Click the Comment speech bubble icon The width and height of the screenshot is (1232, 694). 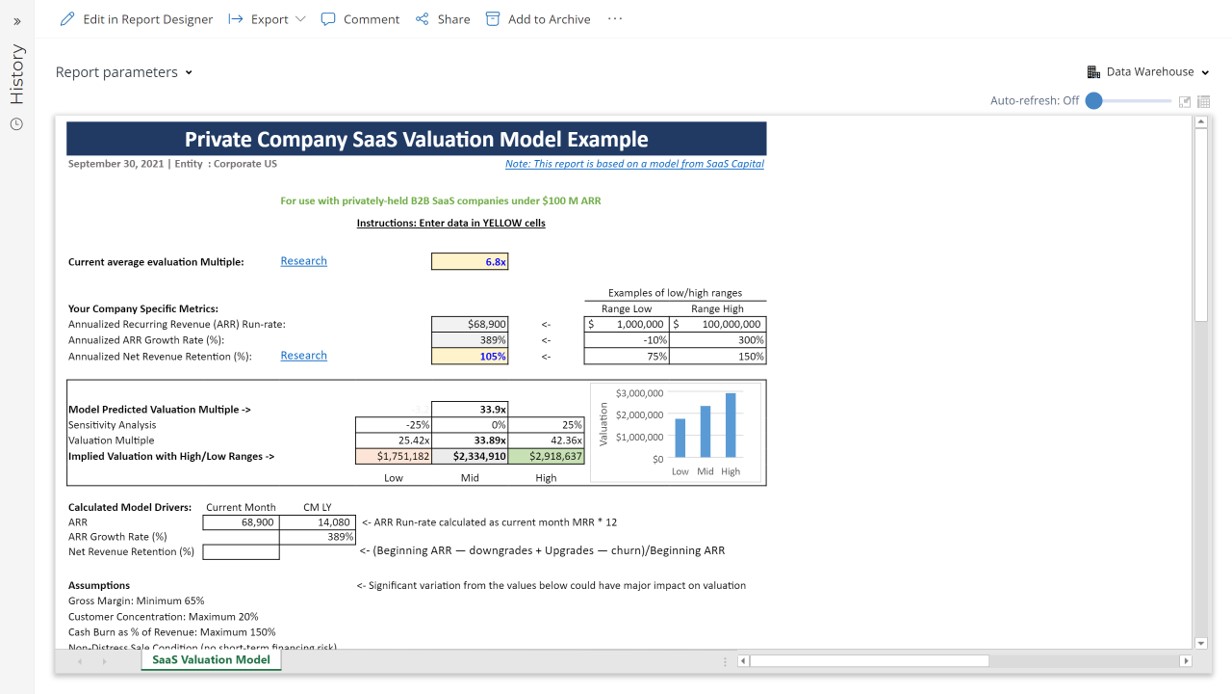pyautogui.click(x=328, y=19)
